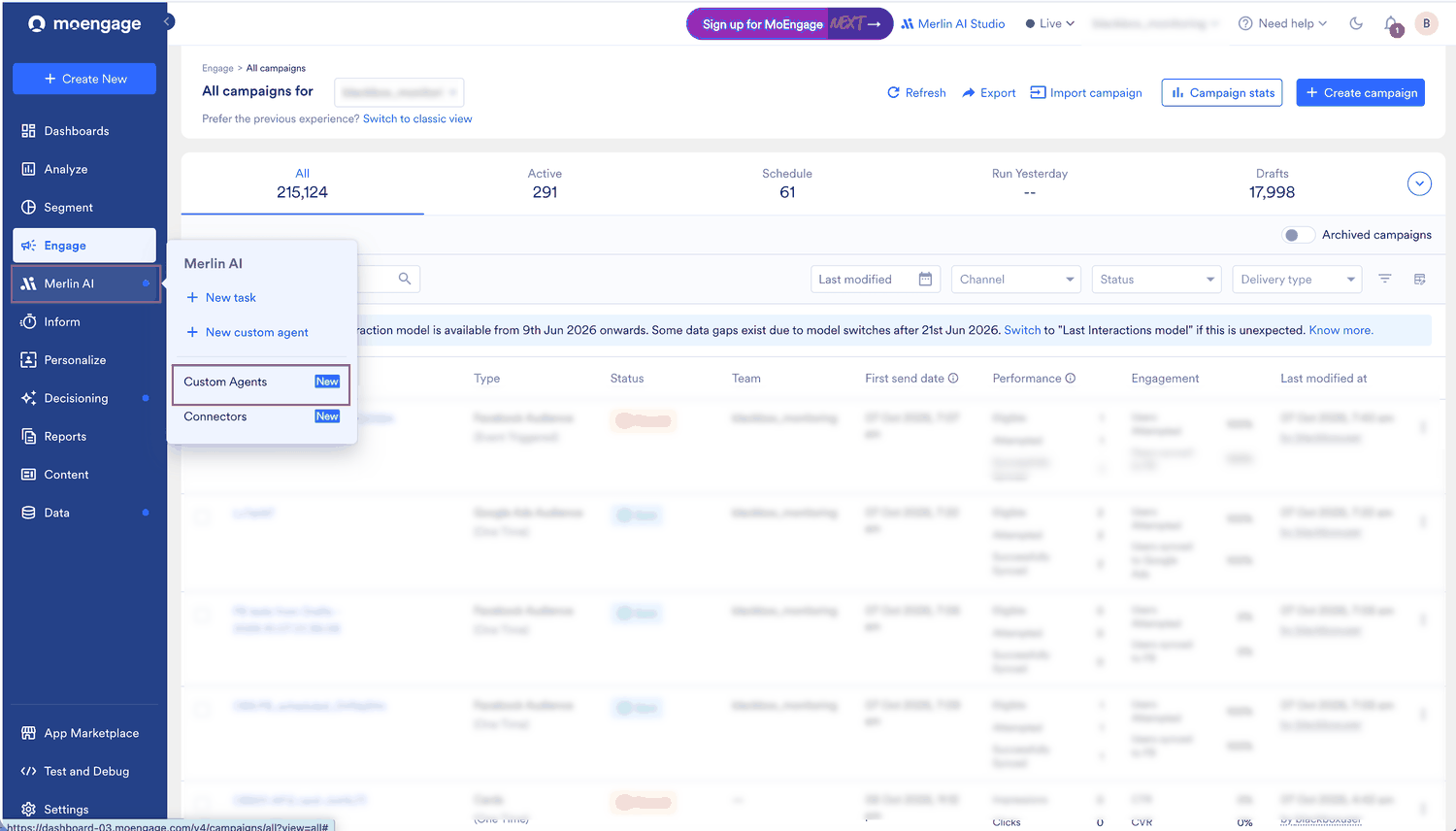Click the calendar icon in the date field

tap(925, 280)
